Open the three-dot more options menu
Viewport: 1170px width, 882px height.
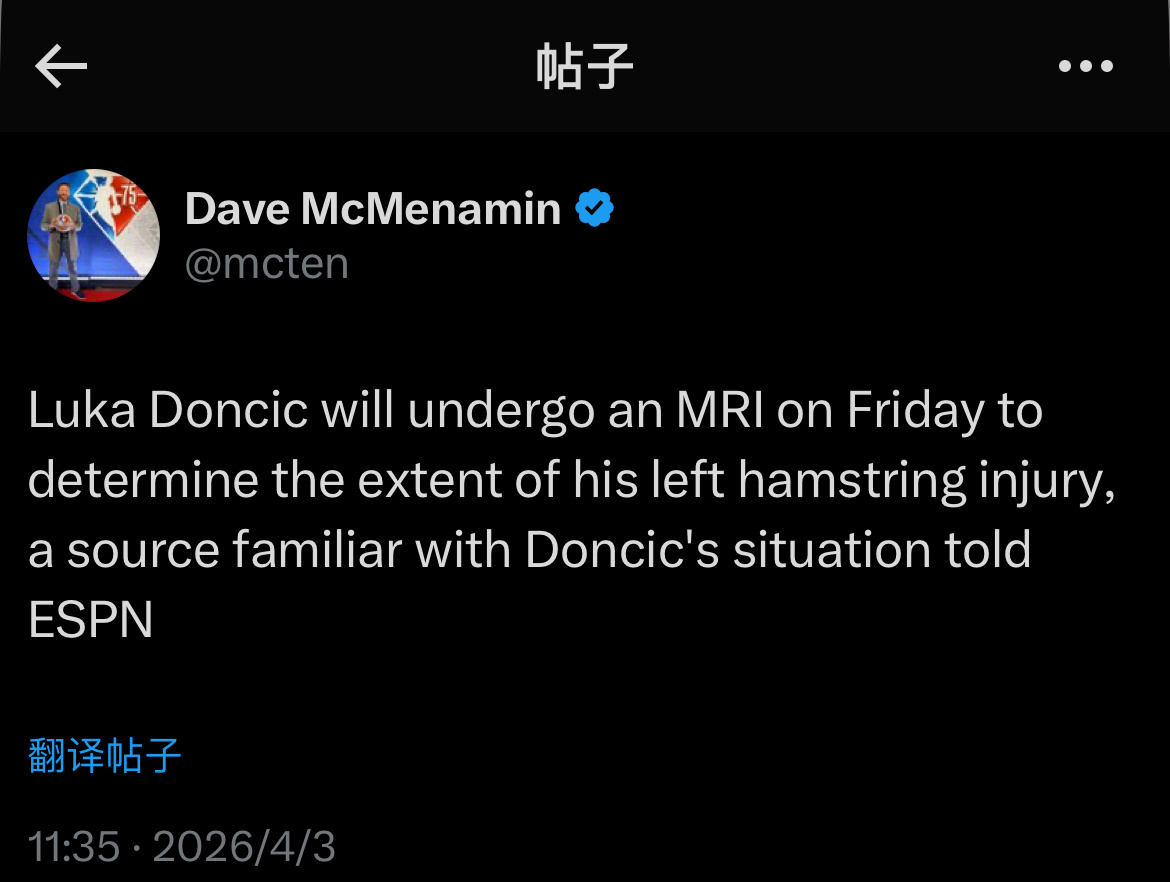tap(1085, 66)
